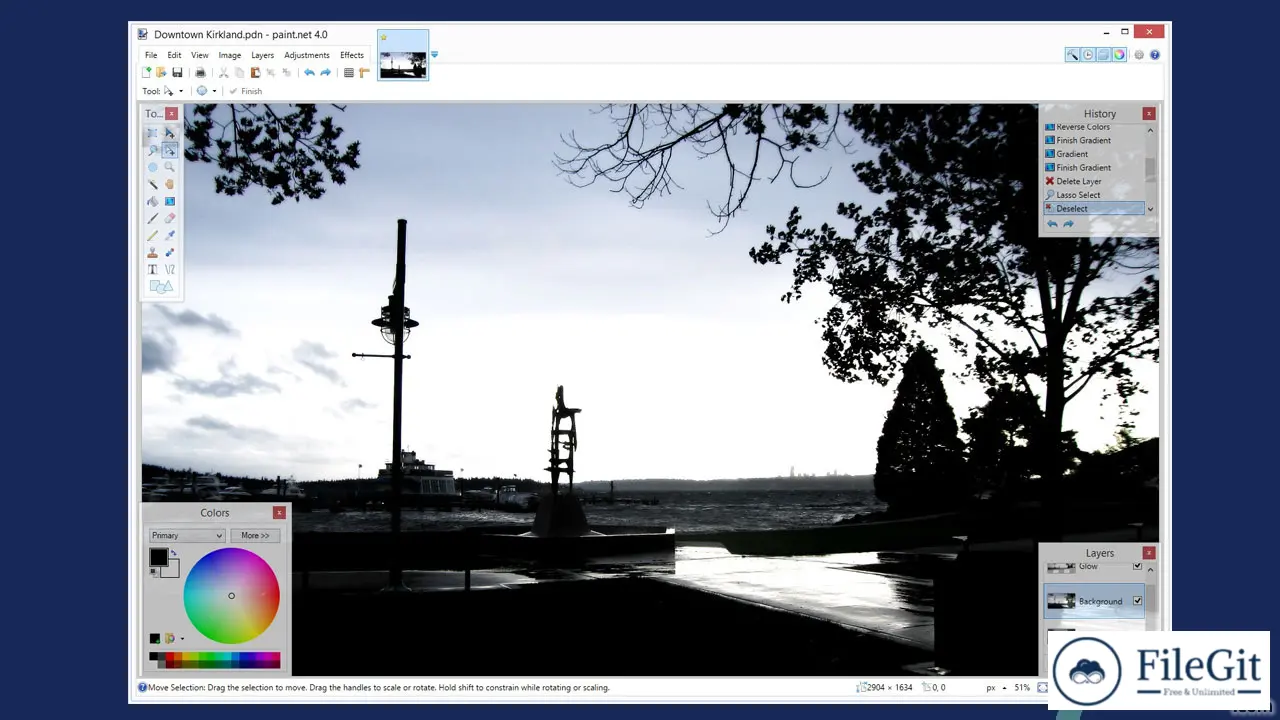Screen dimensions: 1280x720
Task: Select the Text tool
Action: 152,269
